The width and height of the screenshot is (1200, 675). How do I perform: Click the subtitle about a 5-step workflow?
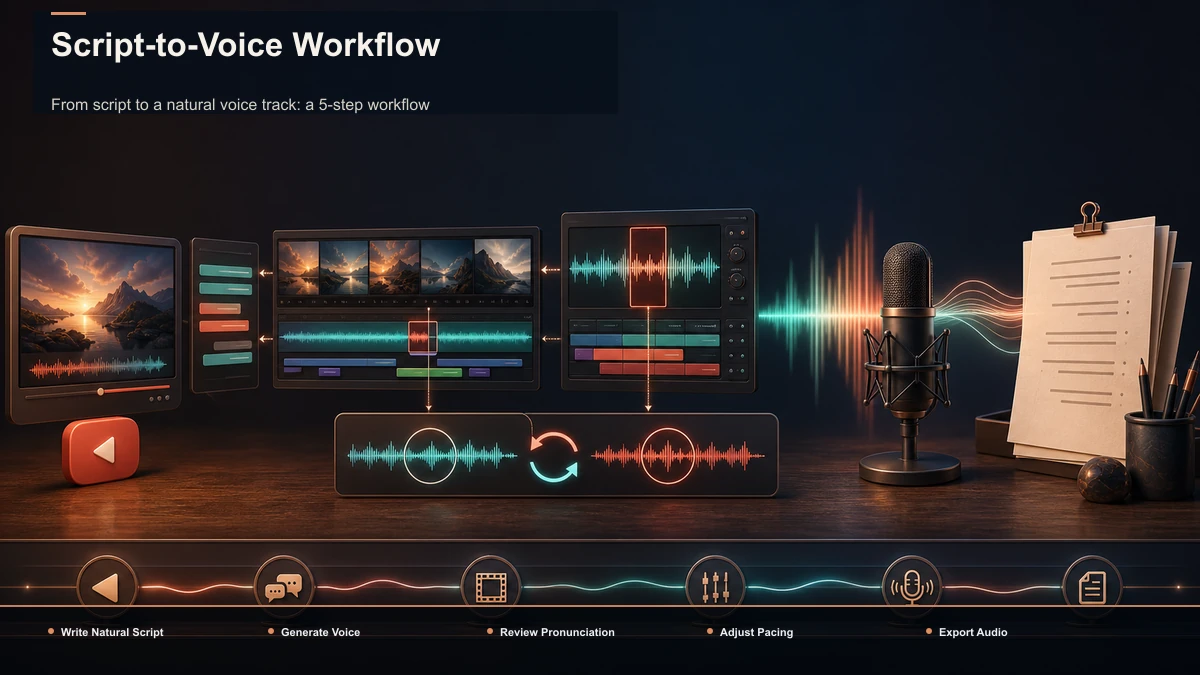pos(240,104)
